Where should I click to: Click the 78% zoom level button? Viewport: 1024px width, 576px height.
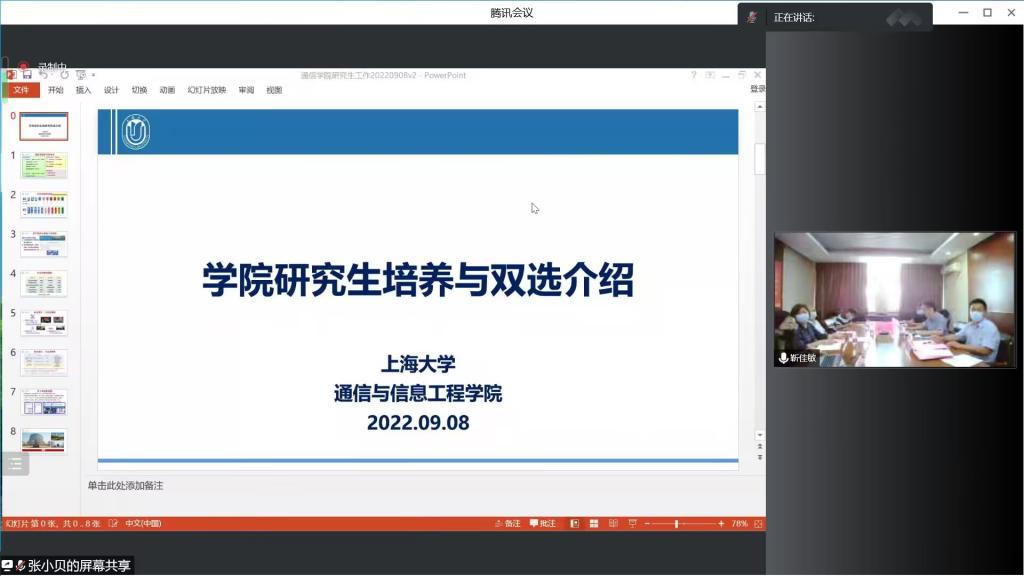pos(739,523)
